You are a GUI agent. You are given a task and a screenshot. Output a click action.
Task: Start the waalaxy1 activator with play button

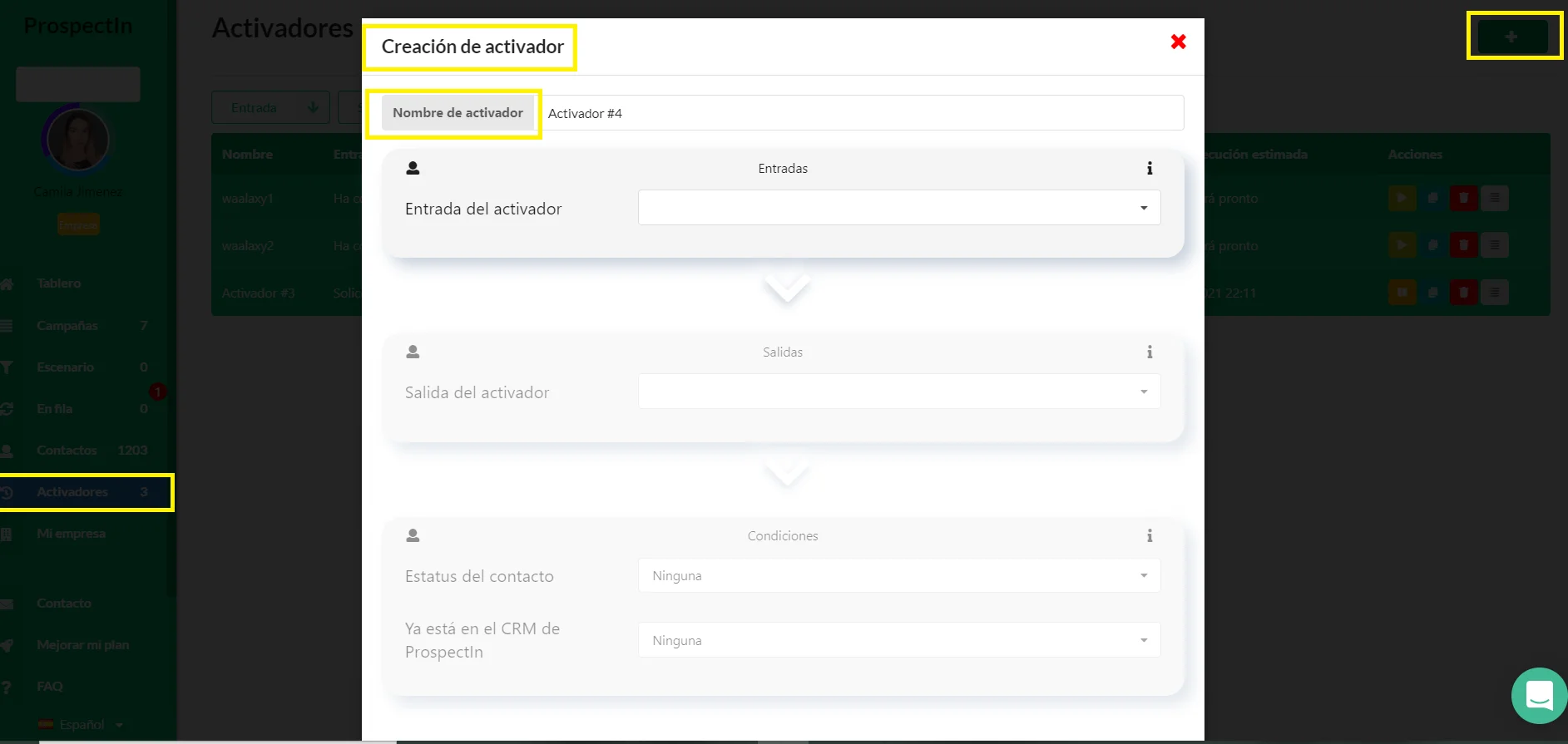pos(1402,198)
